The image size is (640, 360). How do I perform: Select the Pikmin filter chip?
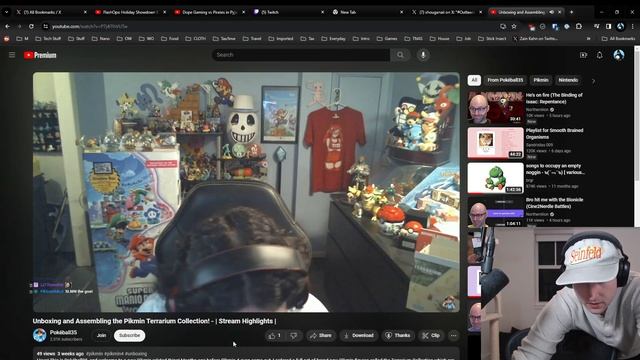541,80
